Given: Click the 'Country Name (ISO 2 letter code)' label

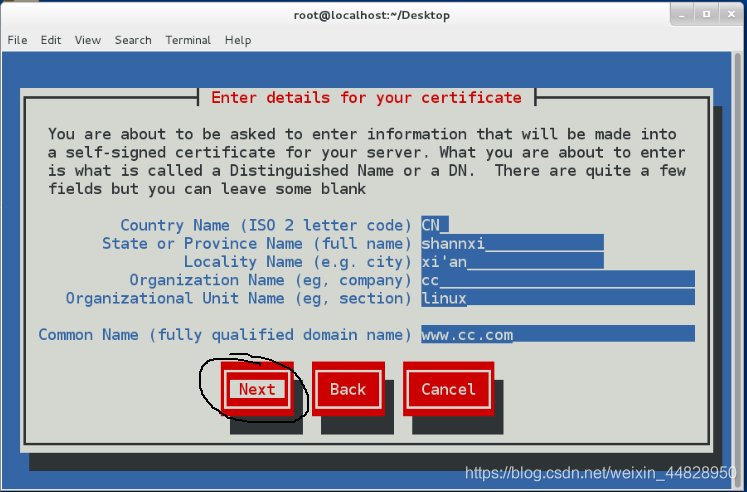Looking at the screenshot, I should pos(265,225).
